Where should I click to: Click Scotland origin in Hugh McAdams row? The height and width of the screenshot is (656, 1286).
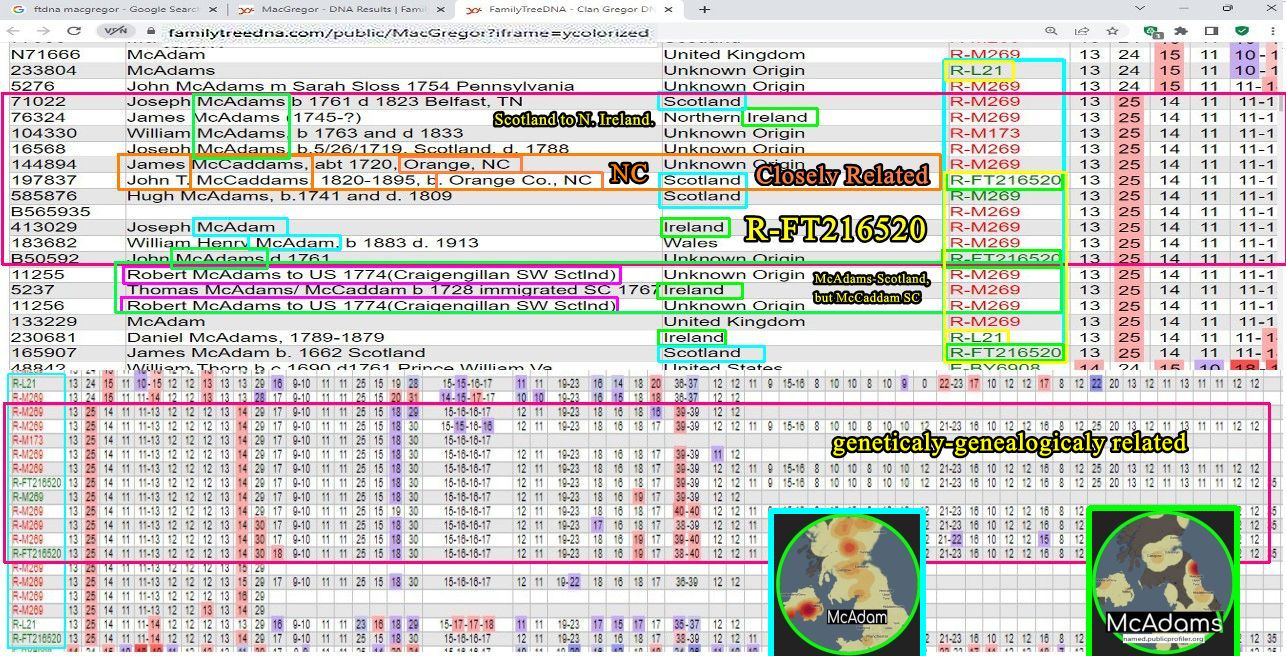[702, 196]
